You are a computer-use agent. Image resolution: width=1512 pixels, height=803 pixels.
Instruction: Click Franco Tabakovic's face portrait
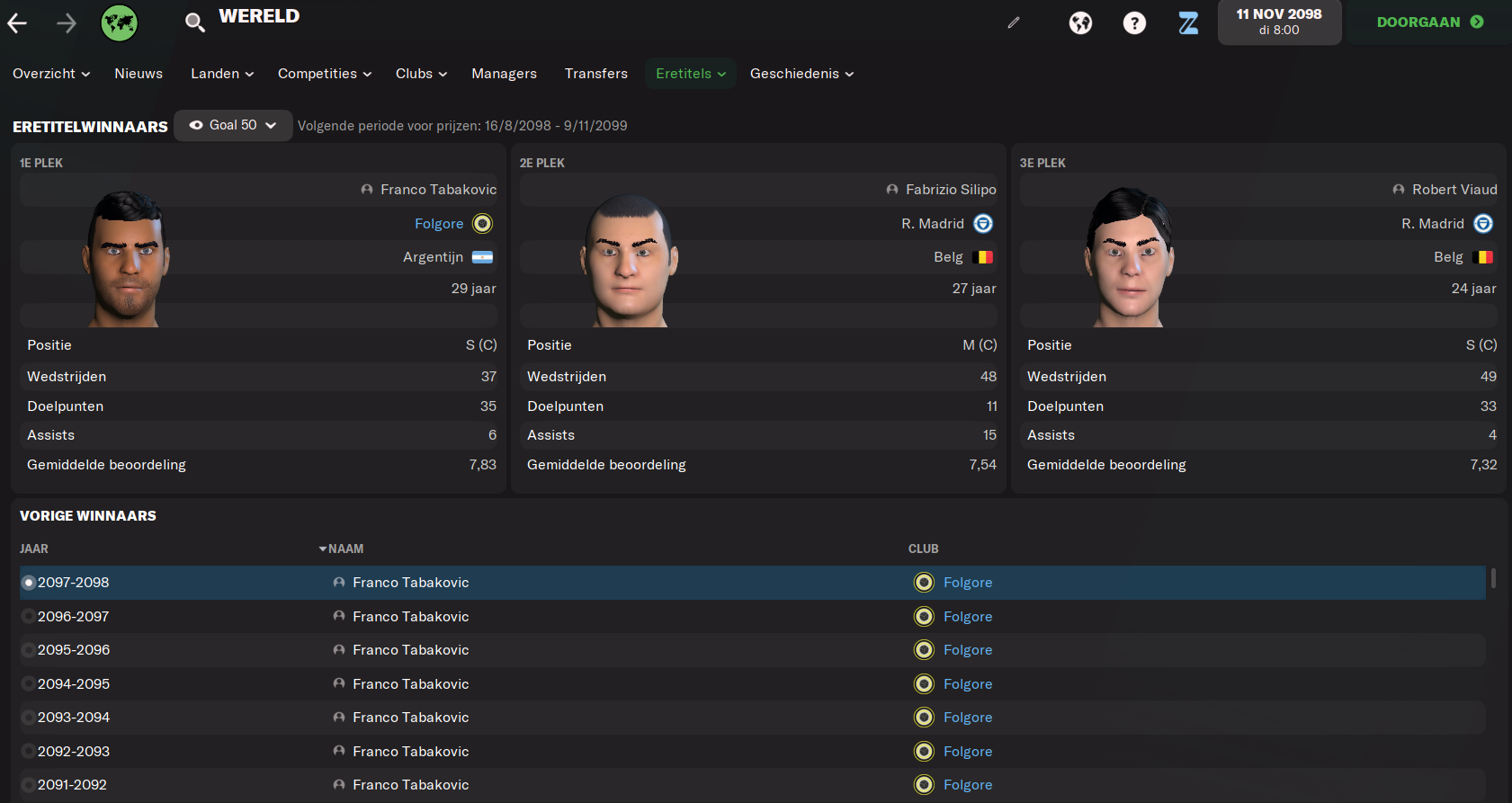point(127,258)
